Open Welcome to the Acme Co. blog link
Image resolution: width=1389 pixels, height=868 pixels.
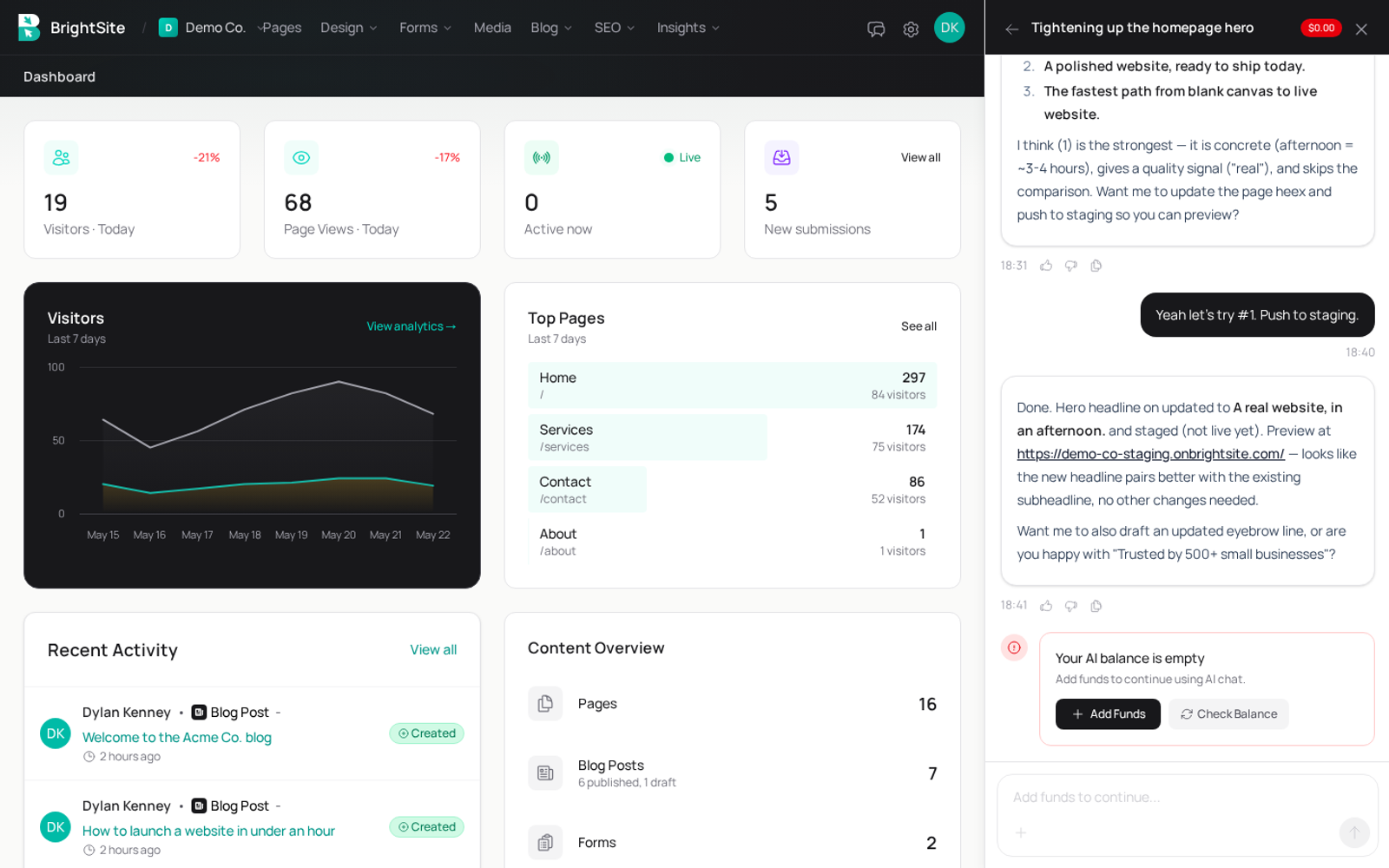pos(177,737)
